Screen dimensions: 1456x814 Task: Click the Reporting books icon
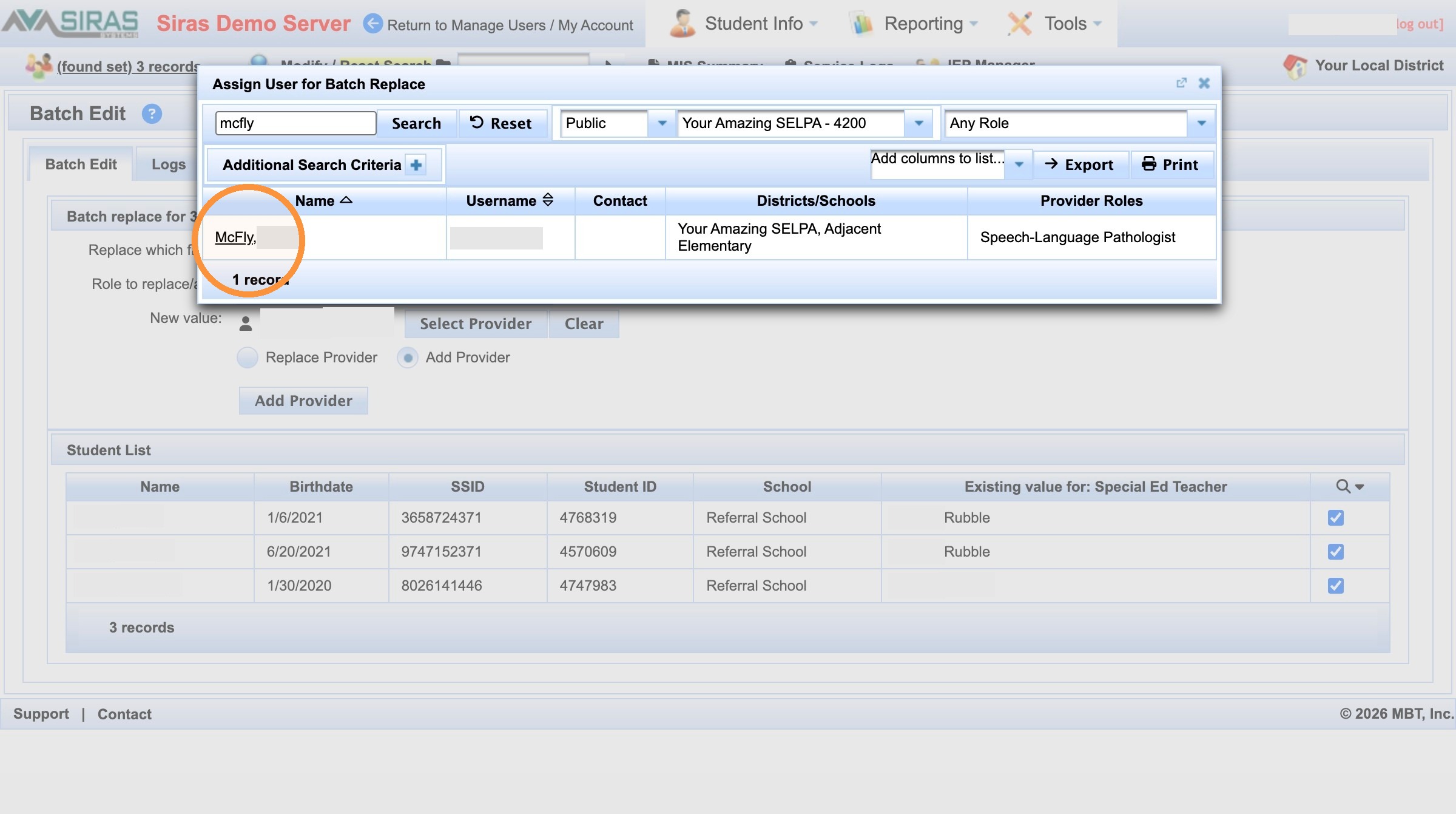(861, 24)
